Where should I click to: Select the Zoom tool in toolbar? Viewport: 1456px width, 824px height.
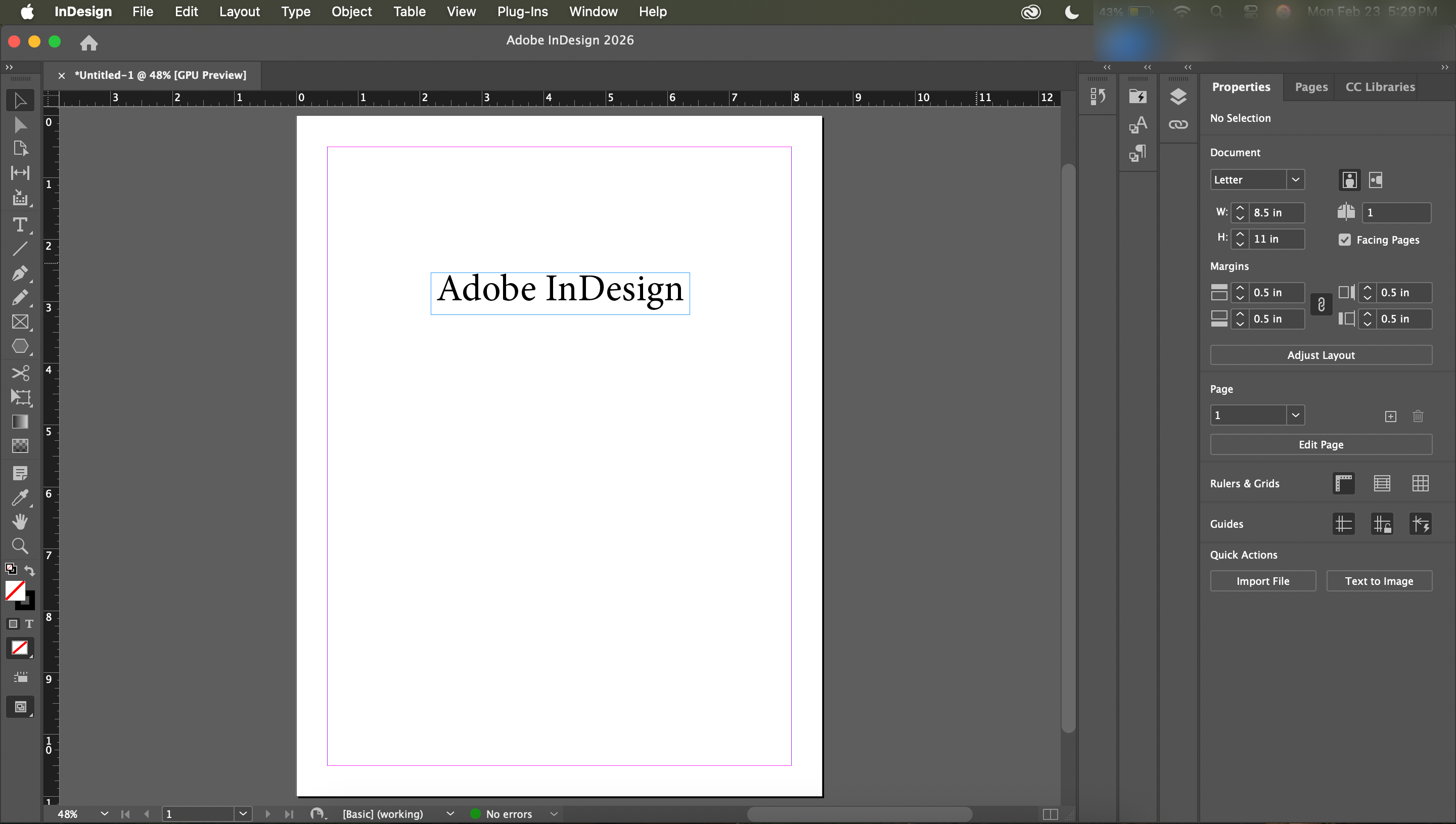tap(20, 546)
